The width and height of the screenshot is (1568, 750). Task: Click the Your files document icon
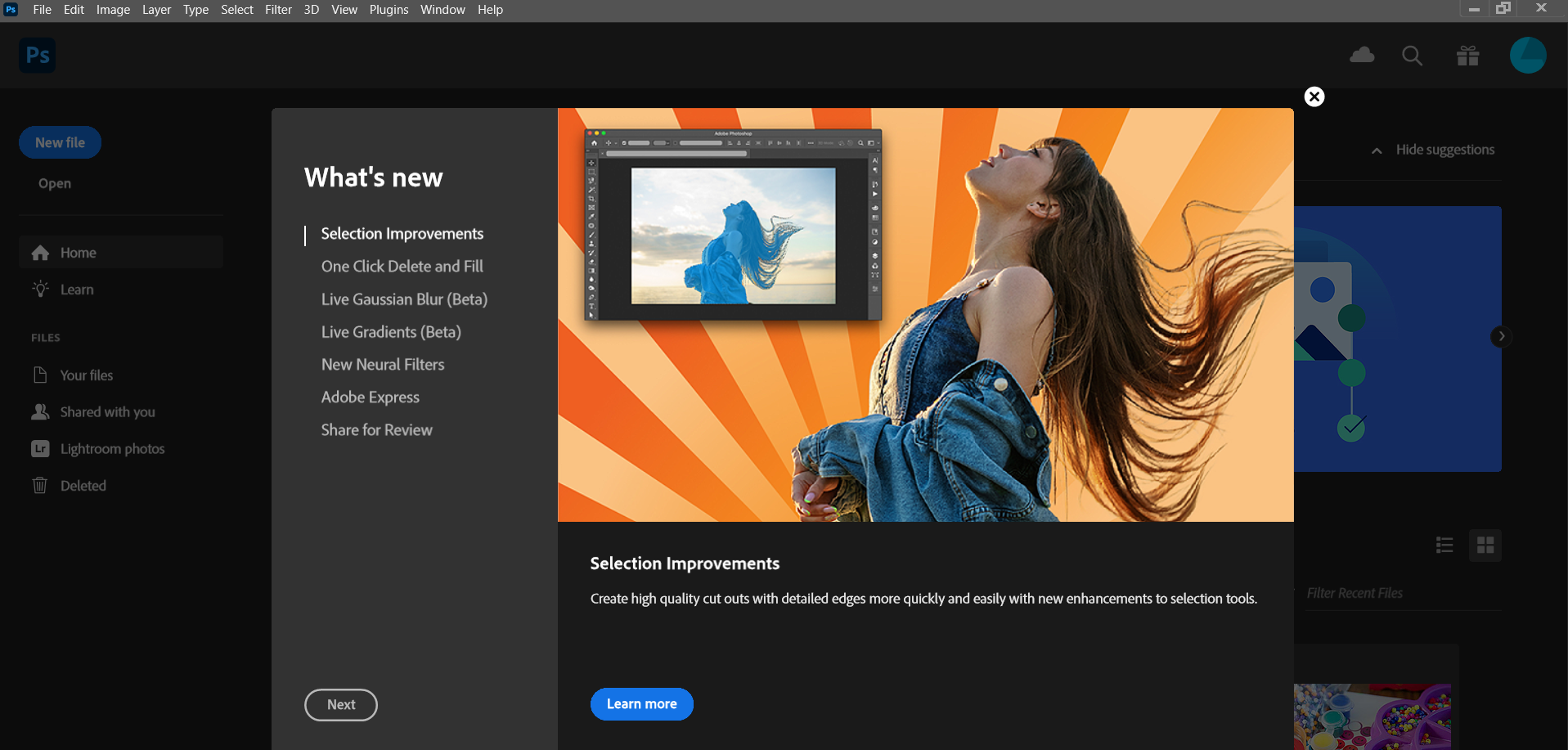(40, 375)
